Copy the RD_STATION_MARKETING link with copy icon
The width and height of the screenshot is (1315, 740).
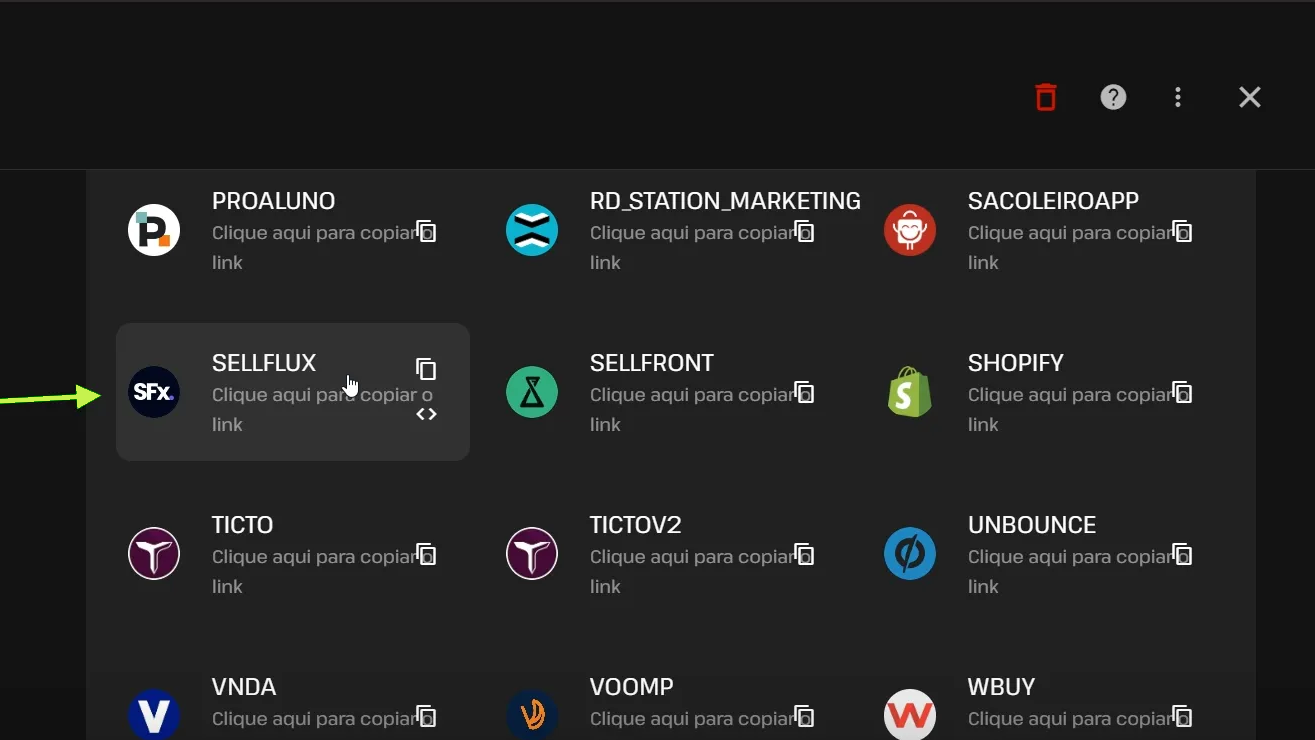pos(804,232)
